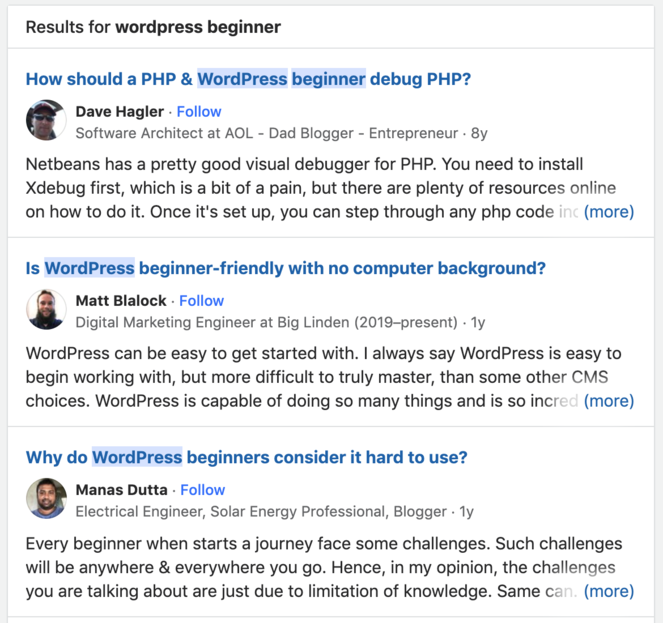Image resolution: width=663 pixels, height=623 pixels.
Task: Follow Manas Dutta
Action: 203,489
